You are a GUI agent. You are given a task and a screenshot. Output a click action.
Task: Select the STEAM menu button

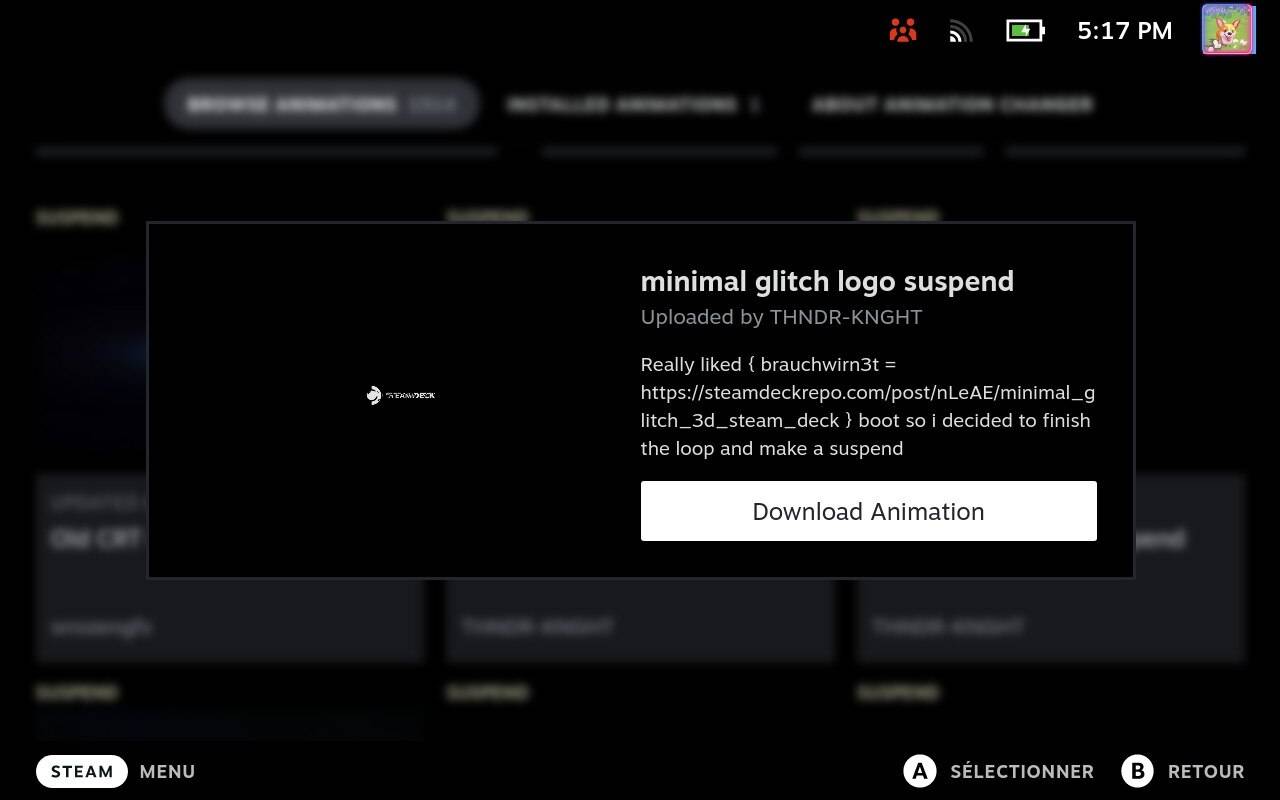[82, 771]
